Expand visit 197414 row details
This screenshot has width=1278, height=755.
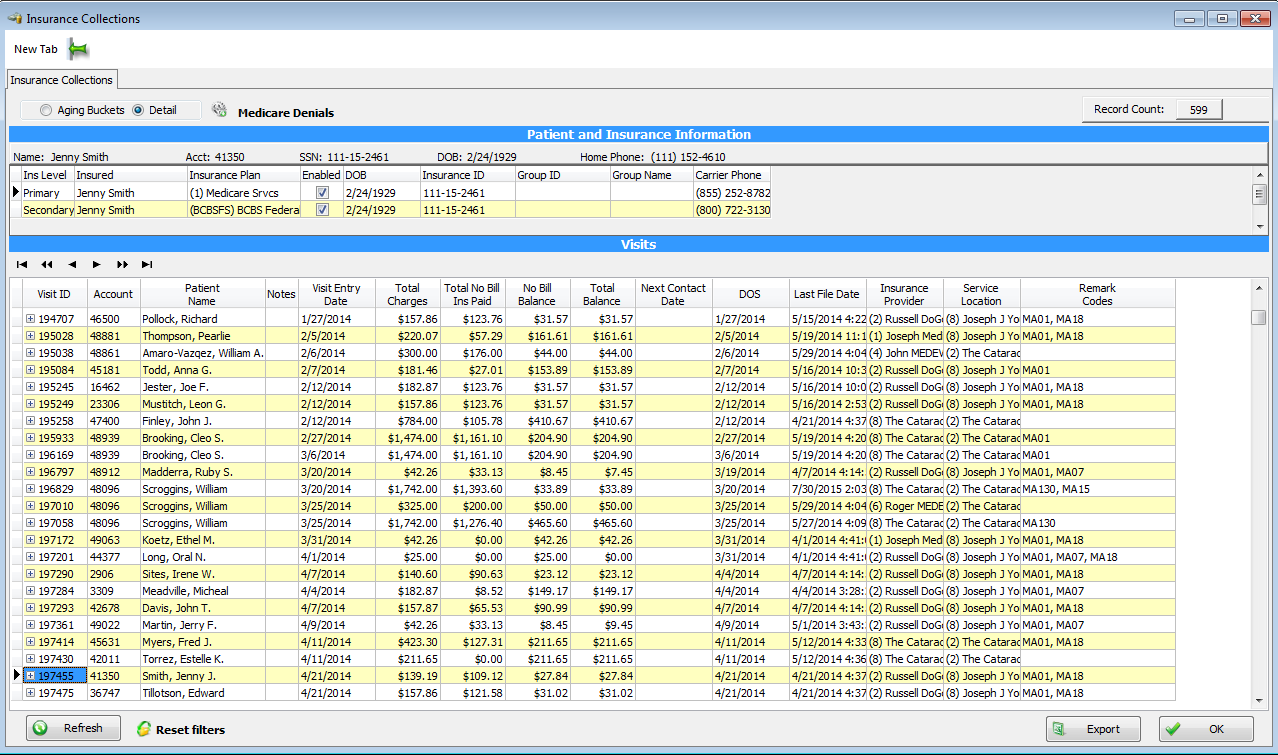pos(30,642)
